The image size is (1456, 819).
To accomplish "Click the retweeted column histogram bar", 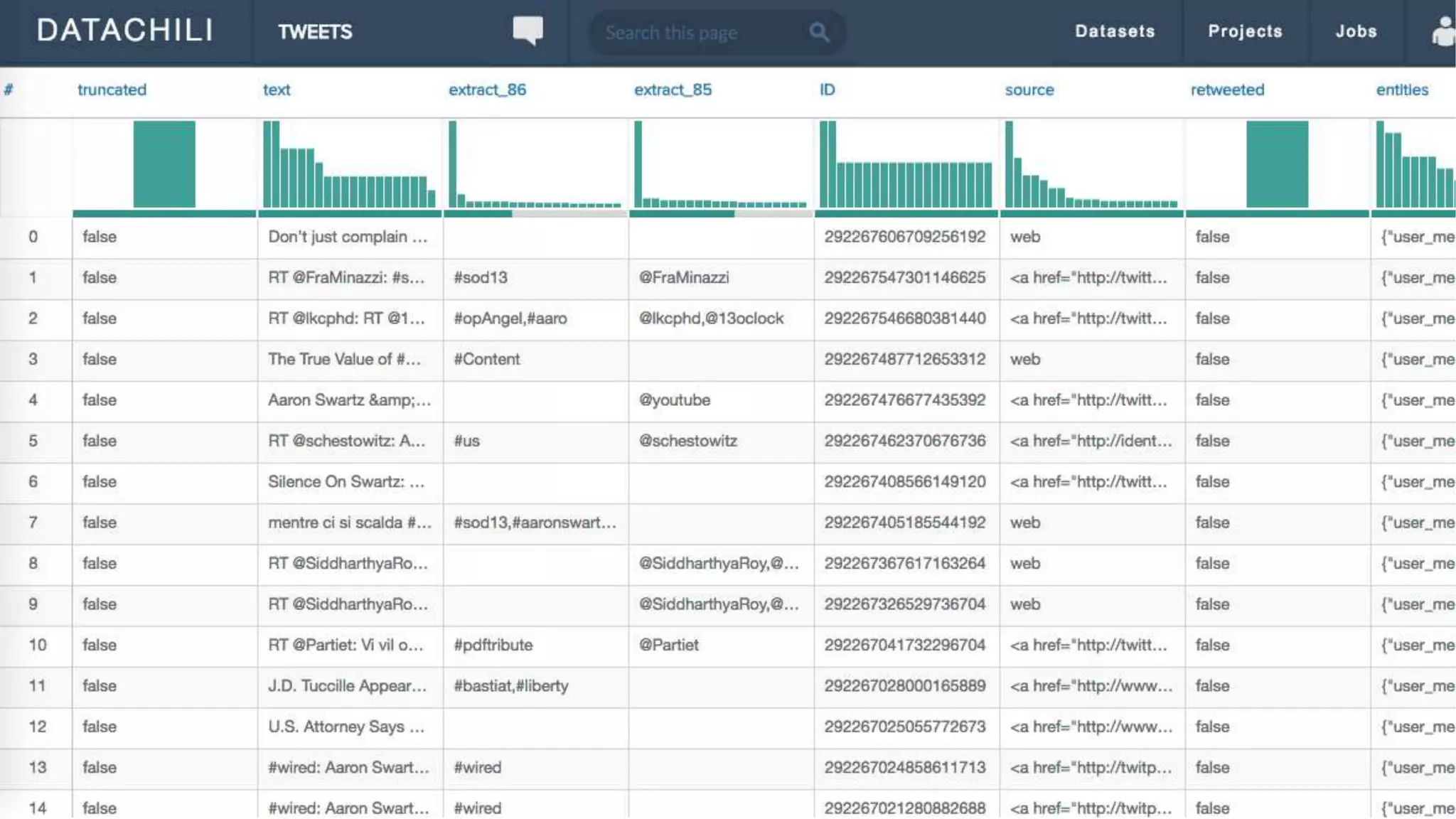I will 1277,164.
